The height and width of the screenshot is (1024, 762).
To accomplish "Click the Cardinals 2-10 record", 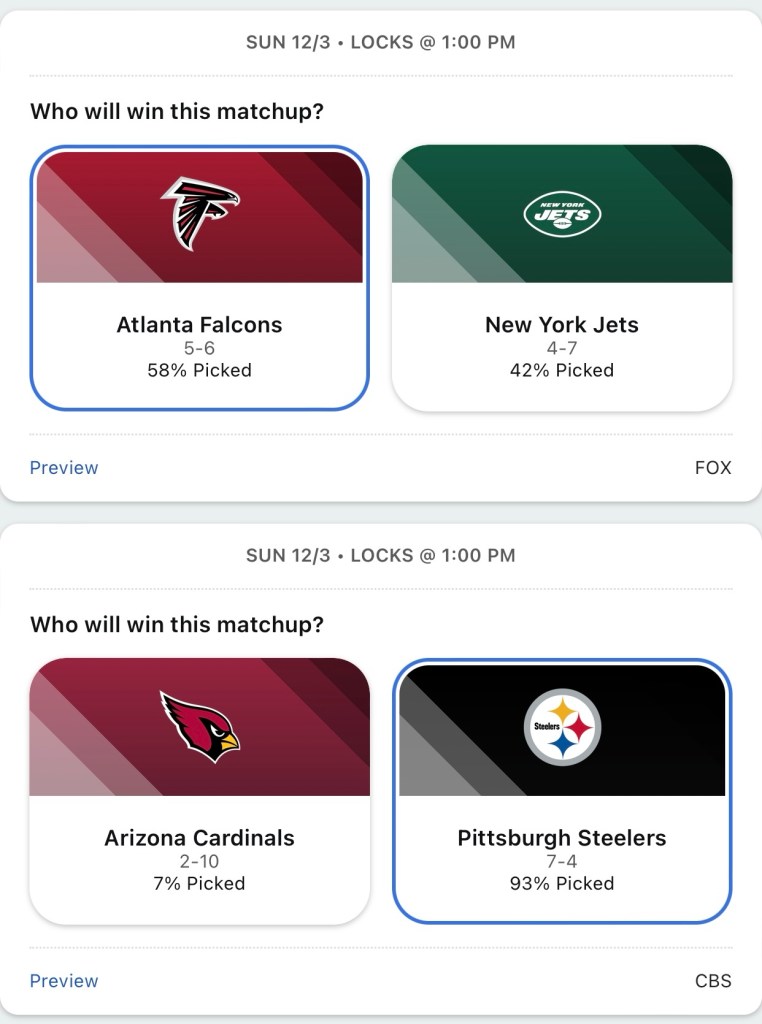I will tap(200, 862).
